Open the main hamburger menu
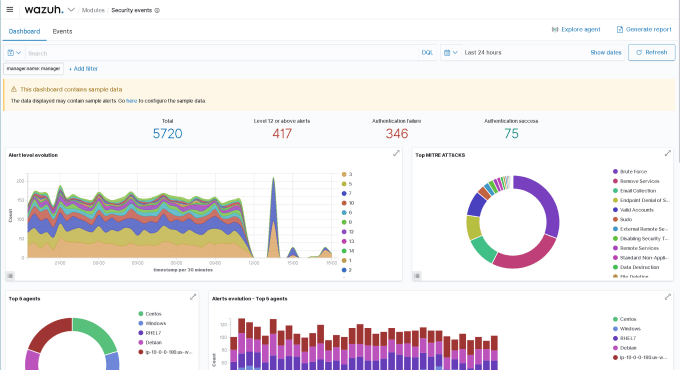Screen dimensions: 680x370 10,10
